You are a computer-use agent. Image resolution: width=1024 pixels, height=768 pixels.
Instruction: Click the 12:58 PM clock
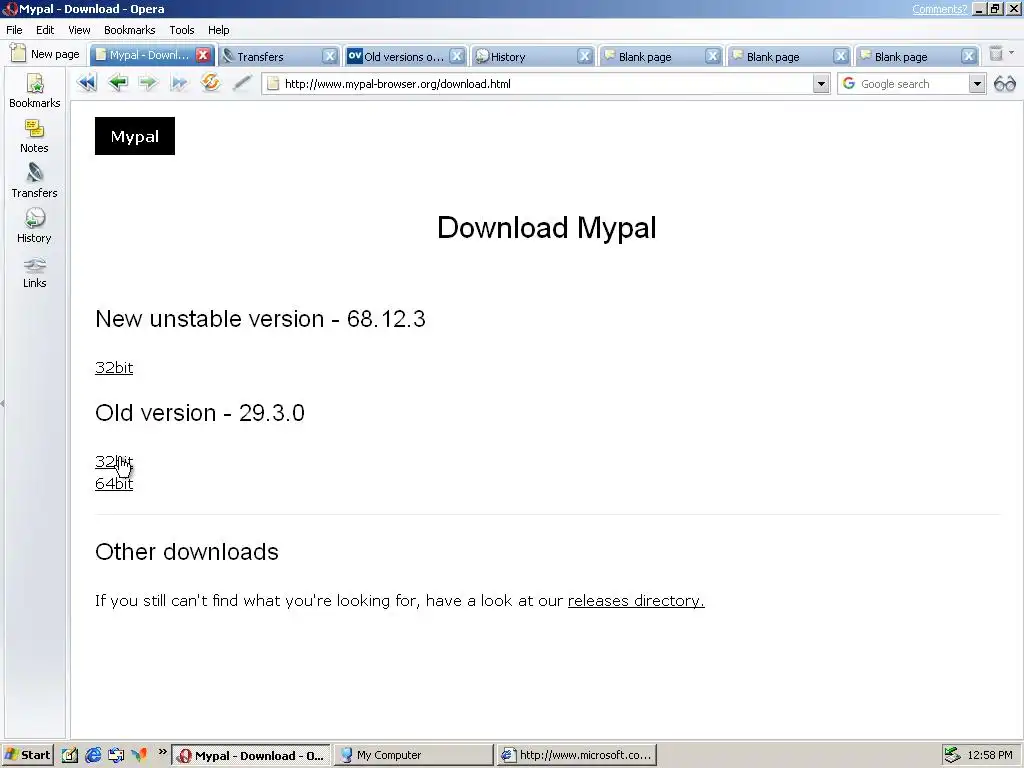(x=989, y=755)
